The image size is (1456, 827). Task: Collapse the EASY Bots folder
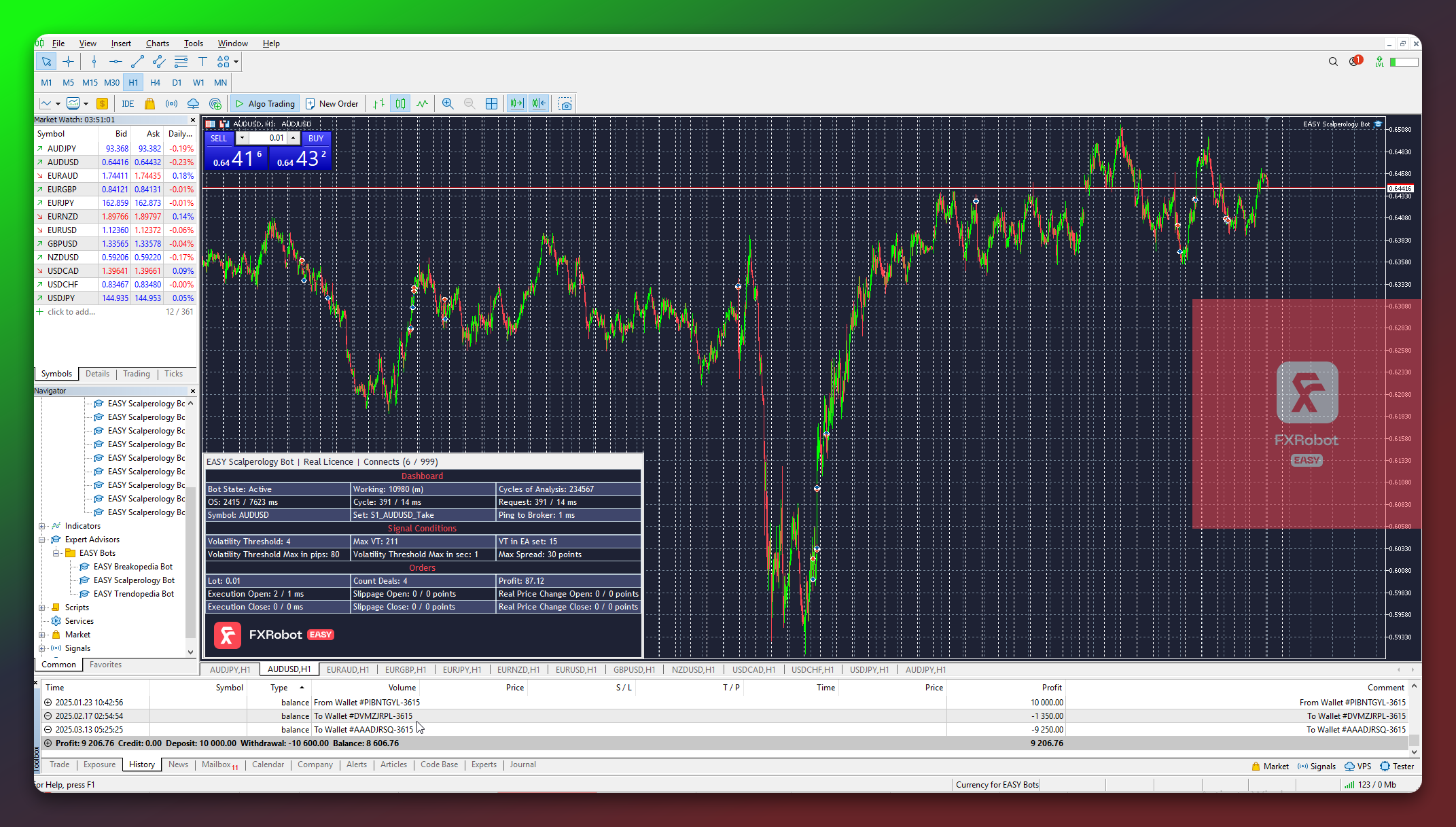(x=56, y=553)
